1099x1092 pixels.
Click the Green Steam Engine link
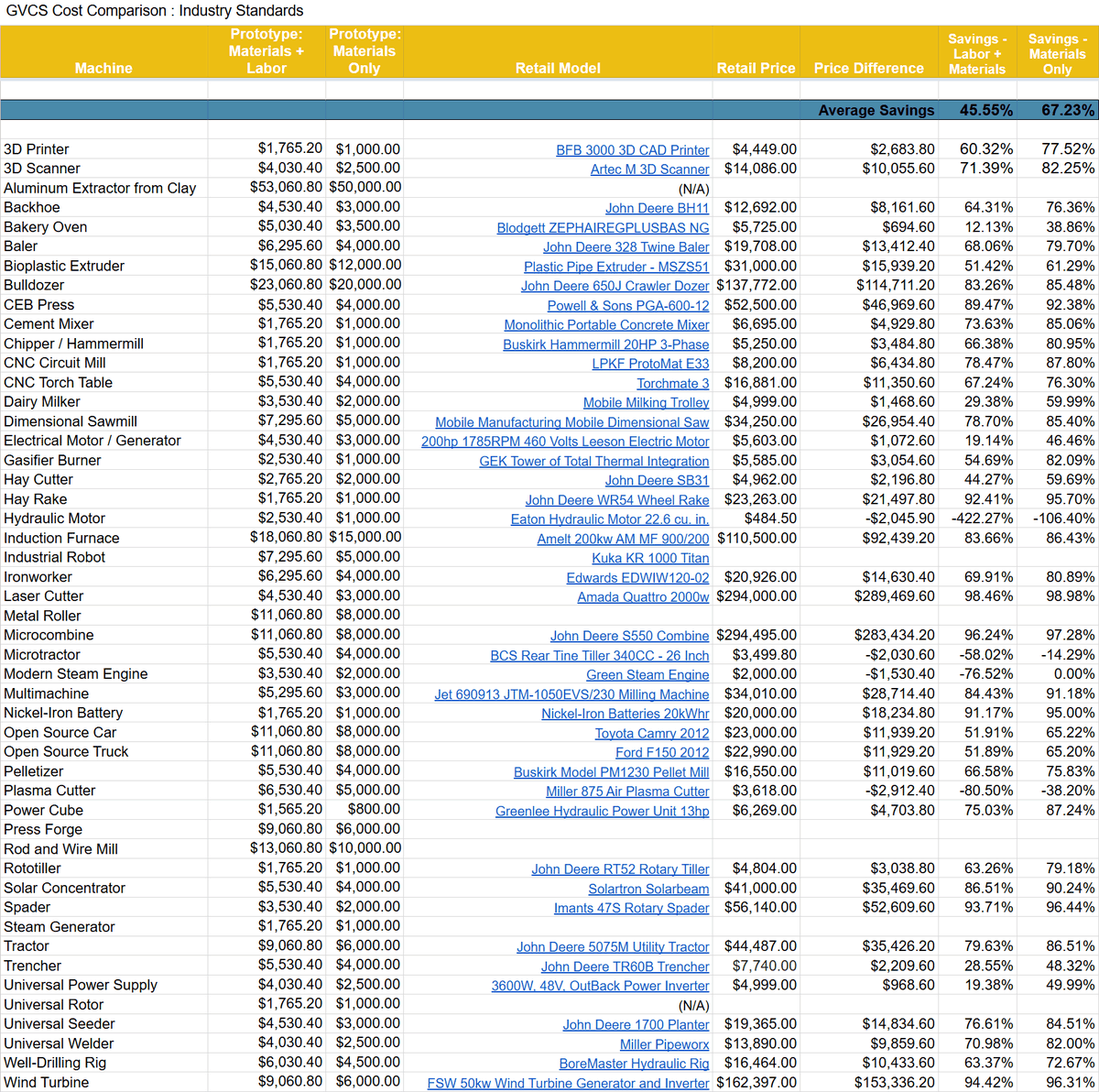(x=647, y=675)
